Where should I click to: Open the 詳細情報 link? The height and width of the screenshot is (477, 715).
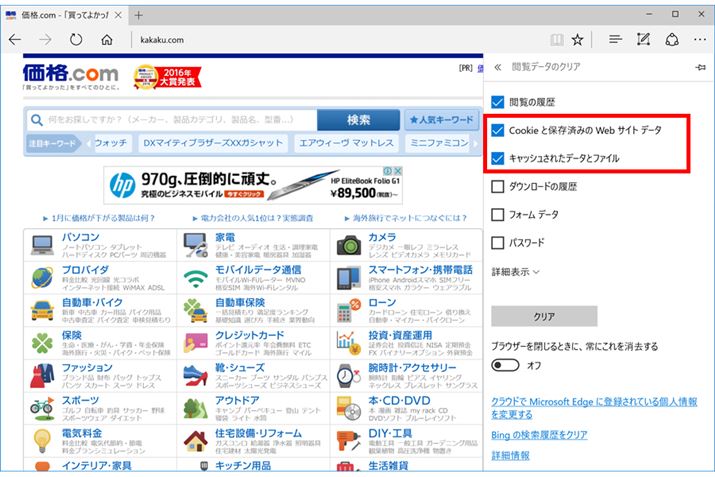point(510,456)
